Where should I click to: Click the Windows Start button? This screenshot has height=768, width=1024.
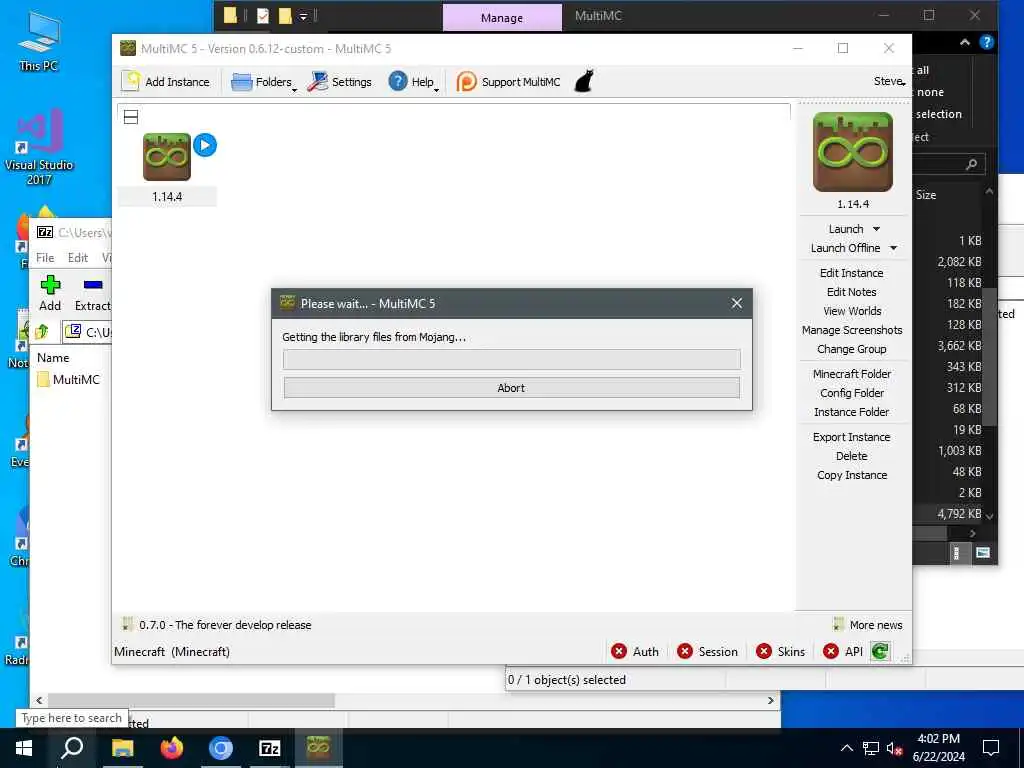(24, 748)
